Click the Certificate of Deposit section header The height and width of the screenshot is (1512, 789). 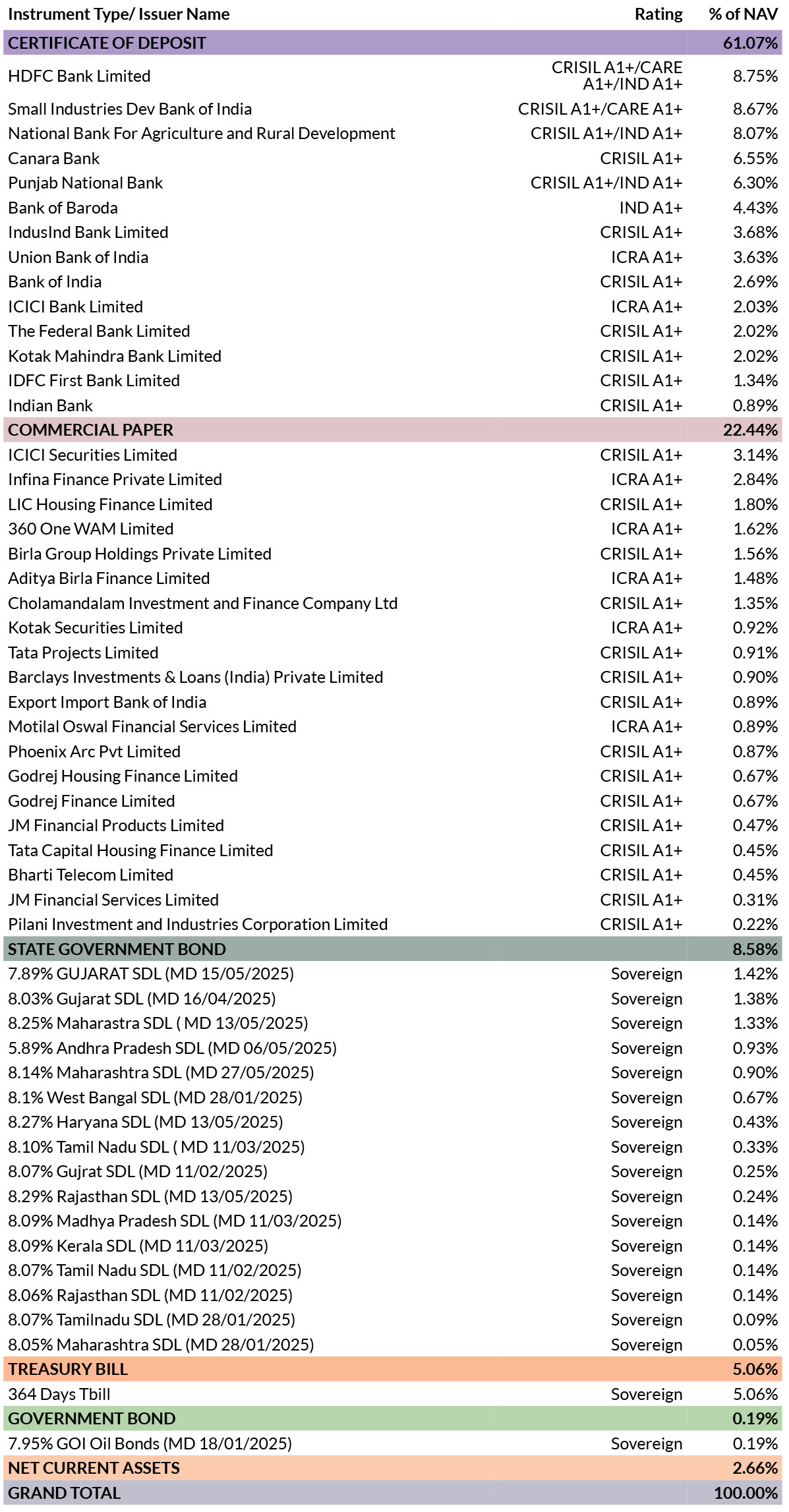393,43
